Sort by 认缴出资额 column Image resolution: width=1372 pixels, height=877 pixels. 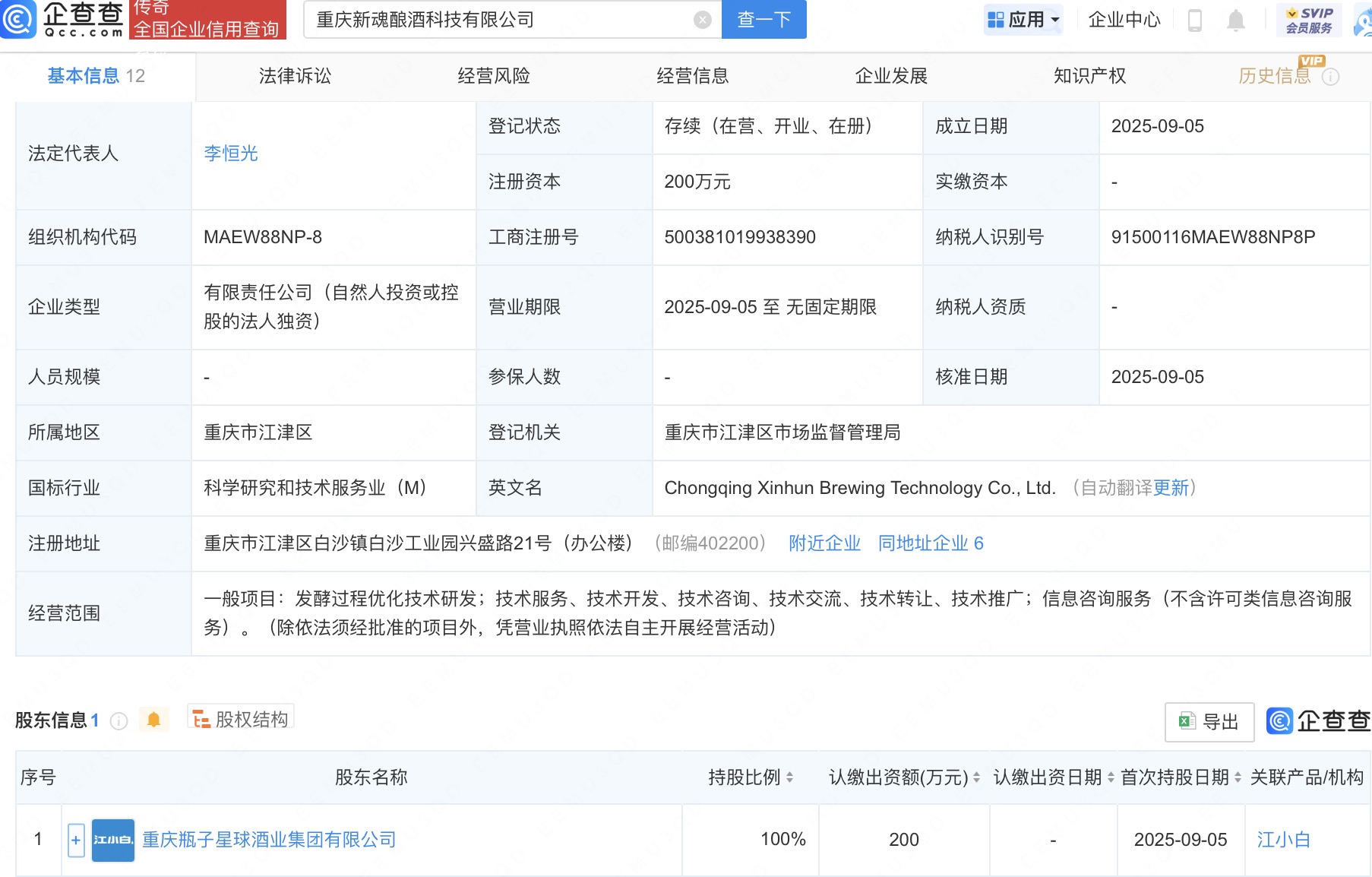point(976,777)
